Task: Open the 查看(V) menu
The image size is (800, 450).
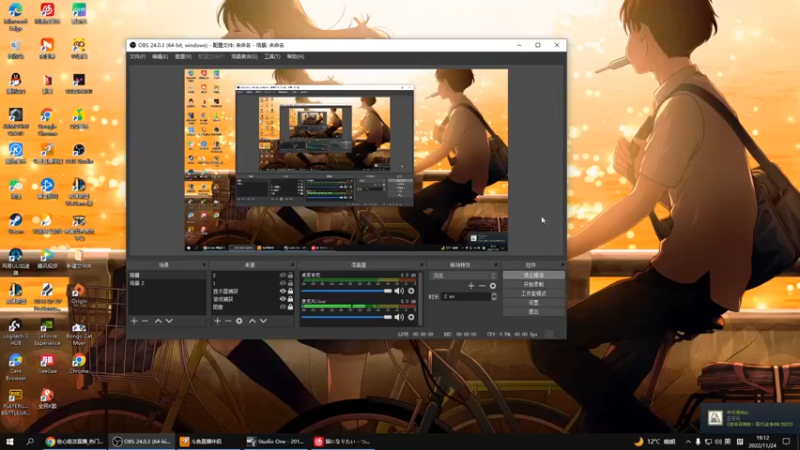Action: [x=183, y=57]
